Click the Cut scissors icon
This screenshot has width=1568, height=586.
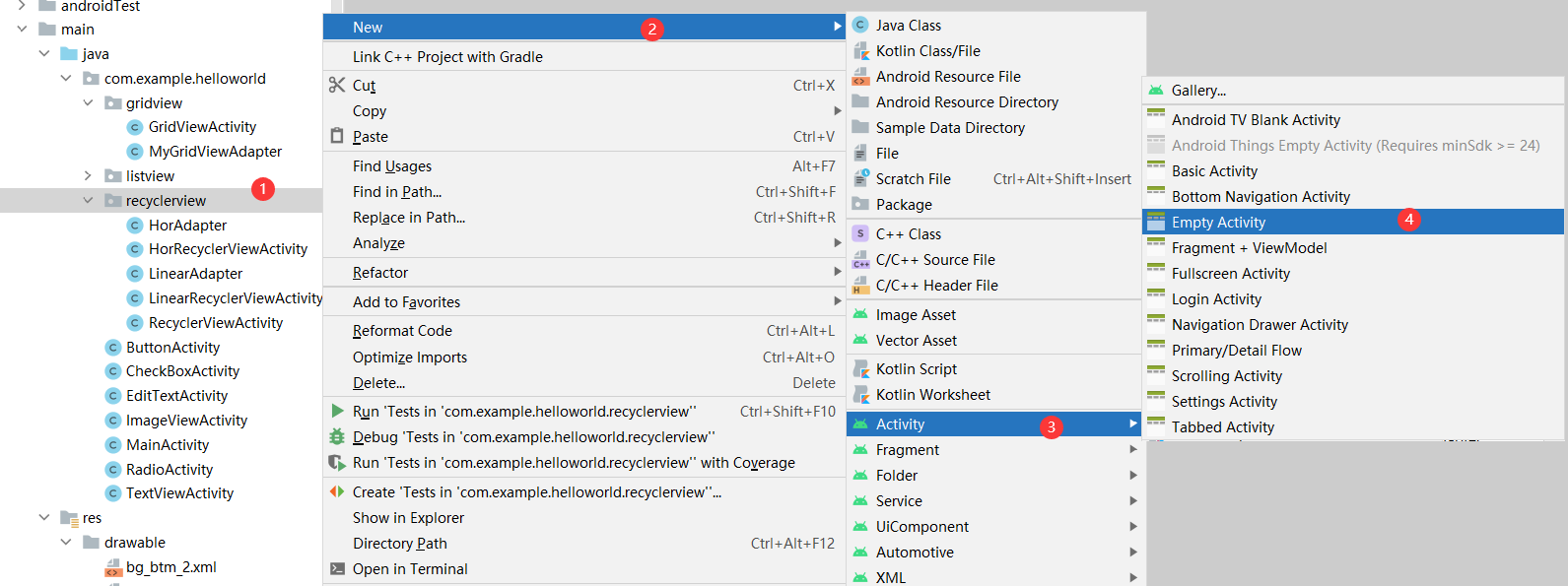(337, 86)
